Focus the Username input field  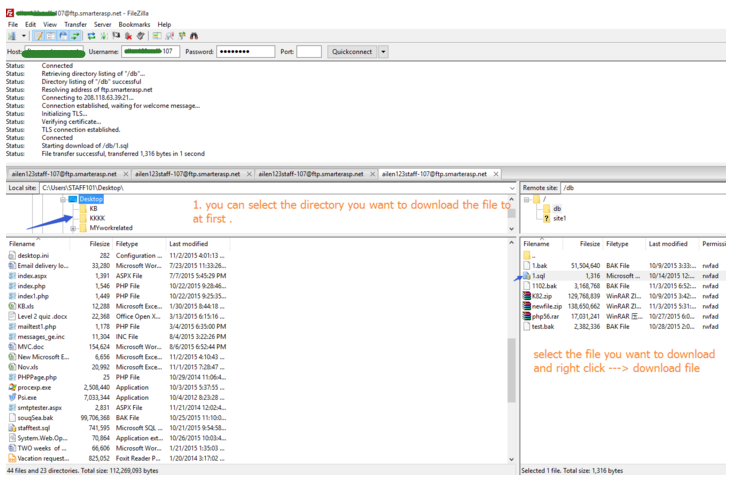(x=151, y=52)
